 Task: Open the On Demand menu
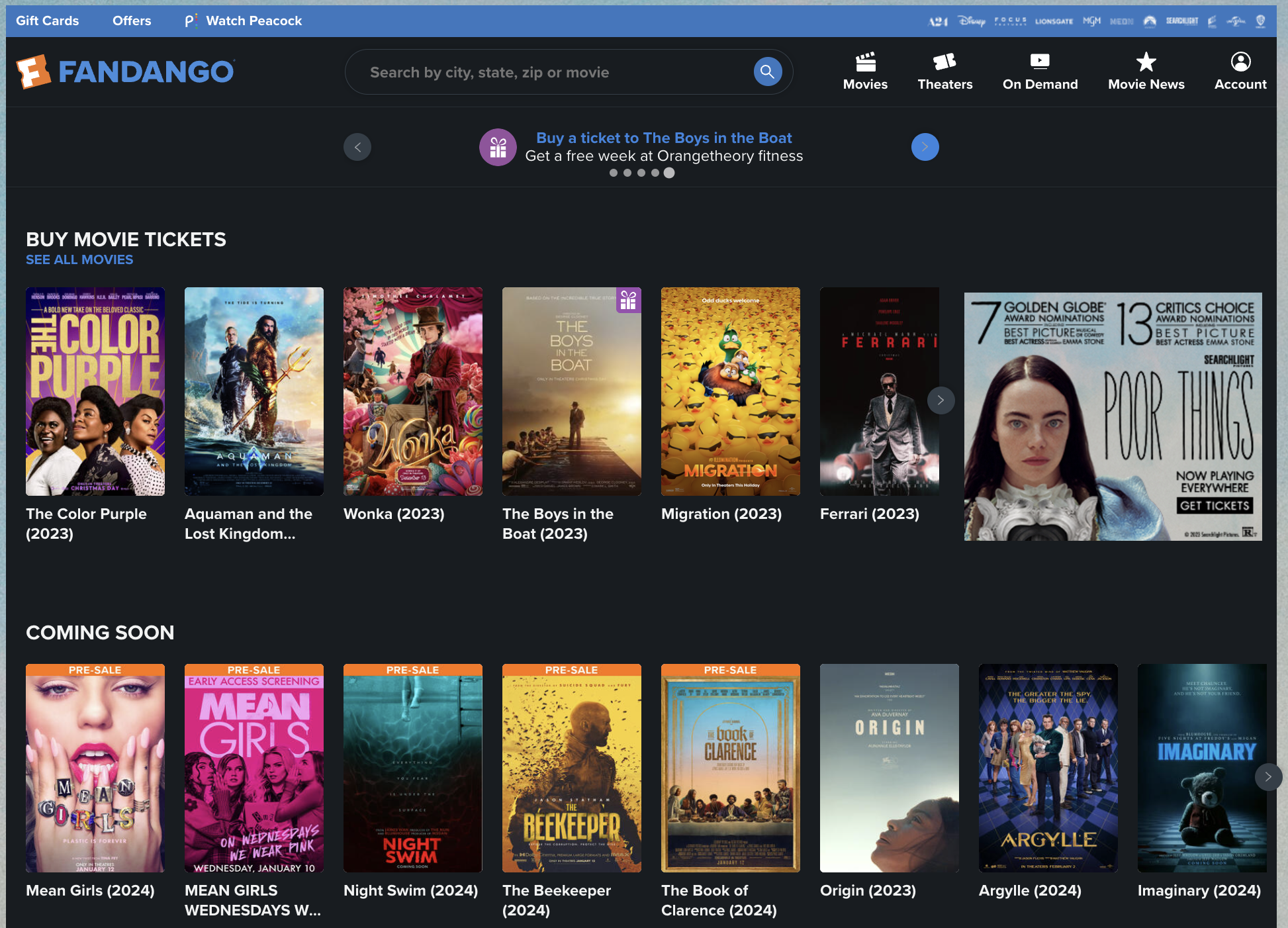coord(1040,71)
